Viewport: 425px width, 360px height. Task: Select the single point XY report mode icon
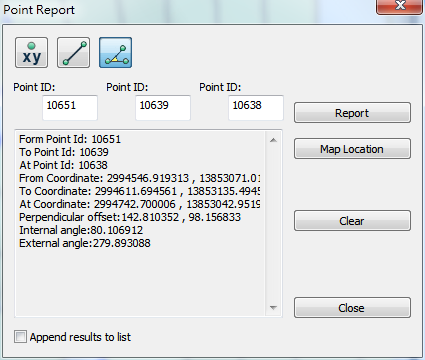pos(31,53)
